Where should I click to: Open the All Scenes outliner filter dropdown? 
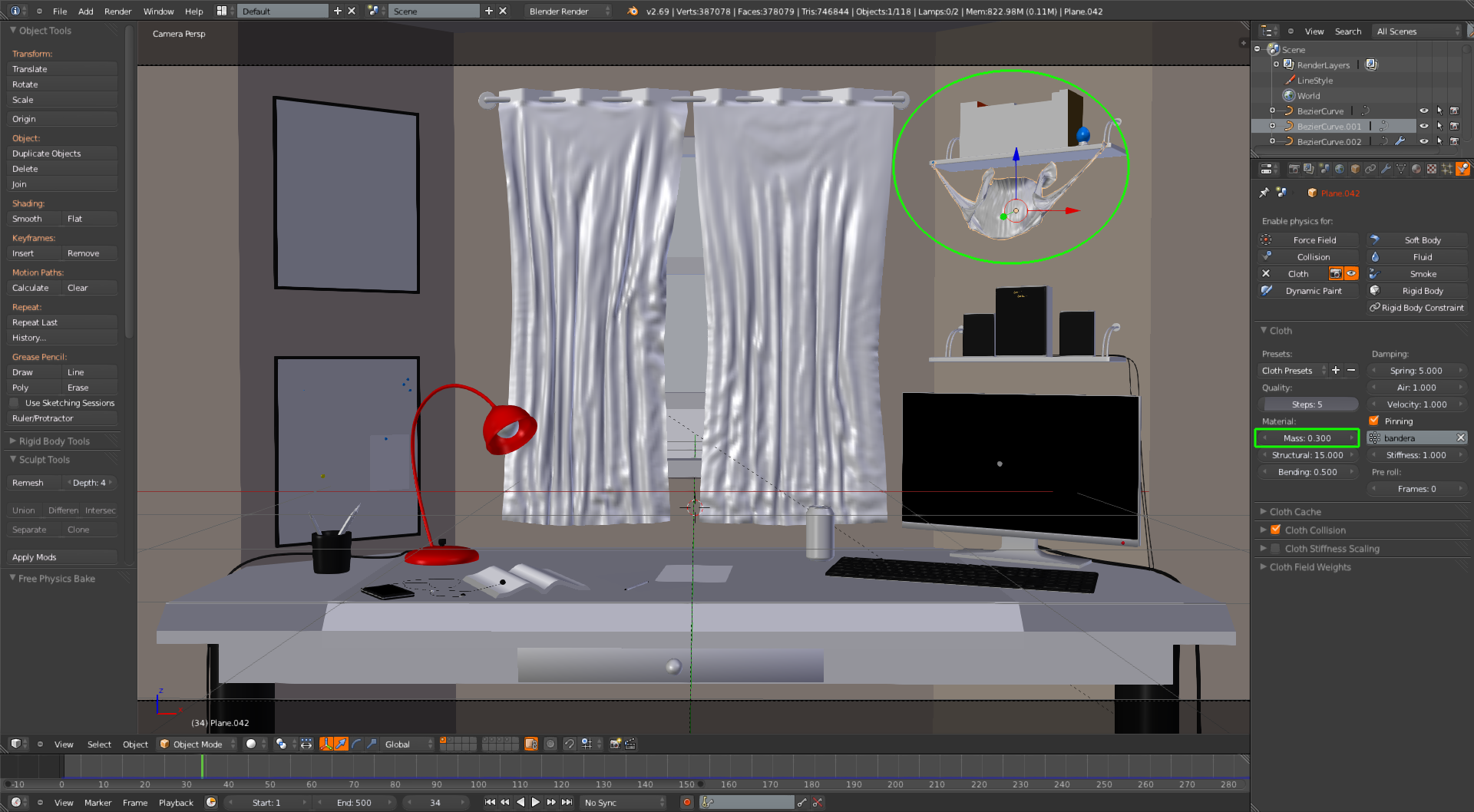[x=1418, y=31]
